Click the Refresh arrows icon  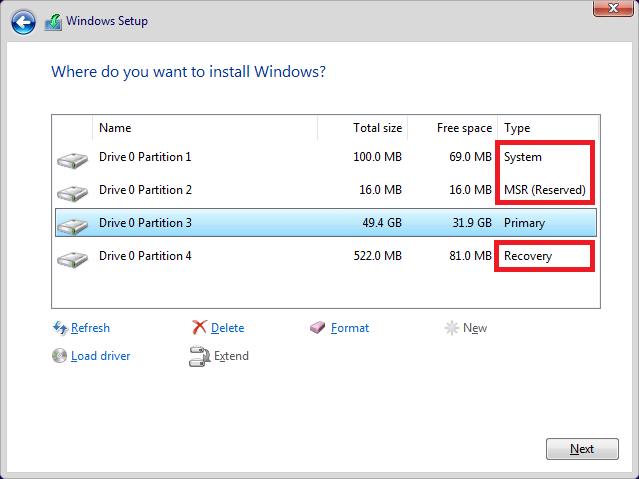(x=60, y=328)
